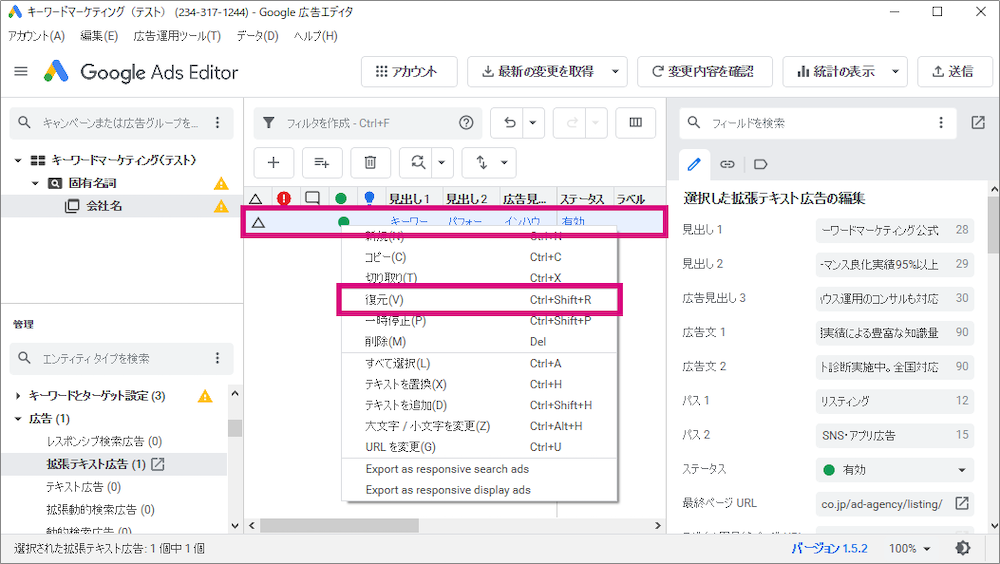This screenshot has height=564, width=1000.
Task: Open filter help question mark icon
Action: [466, 122]
